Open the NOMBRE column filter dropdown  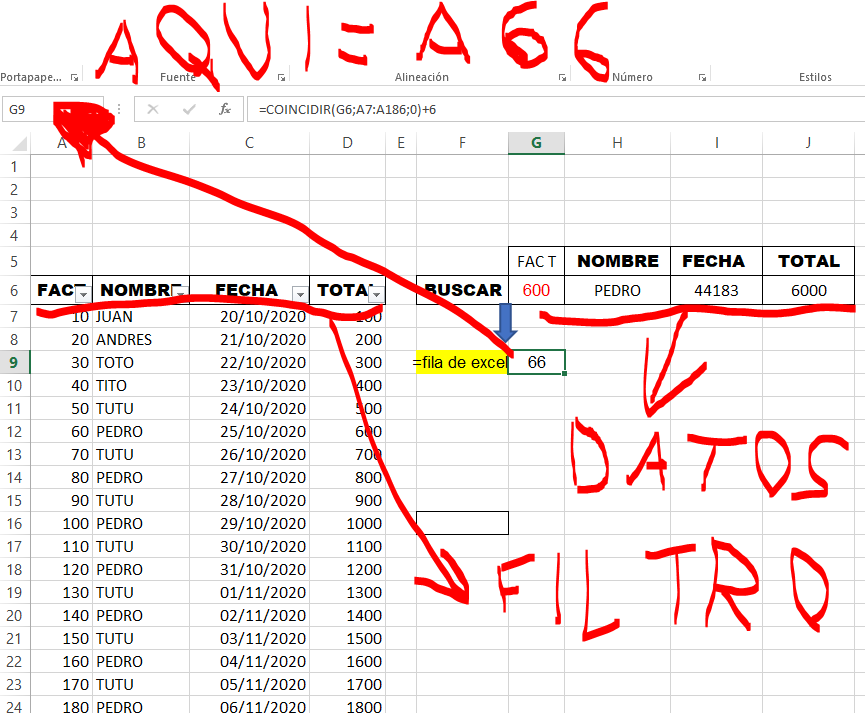[x=179, y=295]
